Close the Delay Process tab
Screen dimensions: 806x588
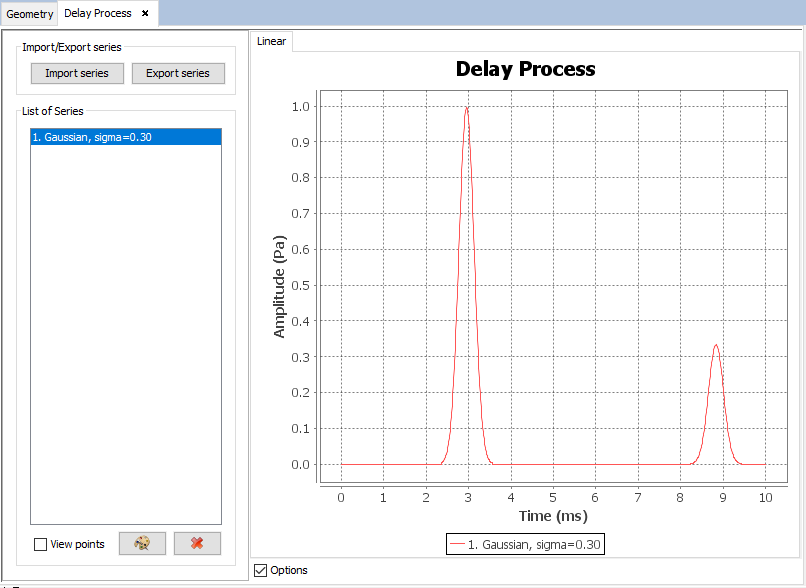tap(145, 13)
